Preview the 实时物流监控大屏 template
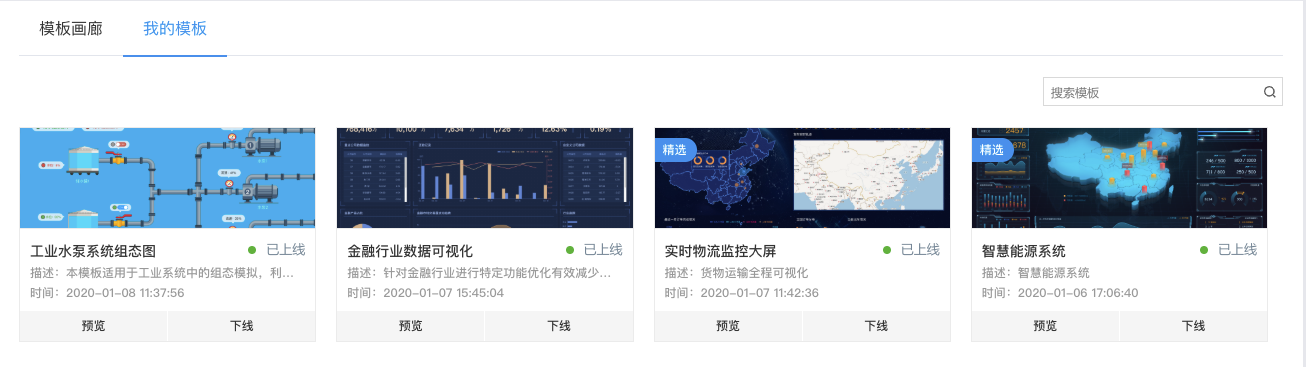Viewport: 1306px width, 367px height. (729, 326)
